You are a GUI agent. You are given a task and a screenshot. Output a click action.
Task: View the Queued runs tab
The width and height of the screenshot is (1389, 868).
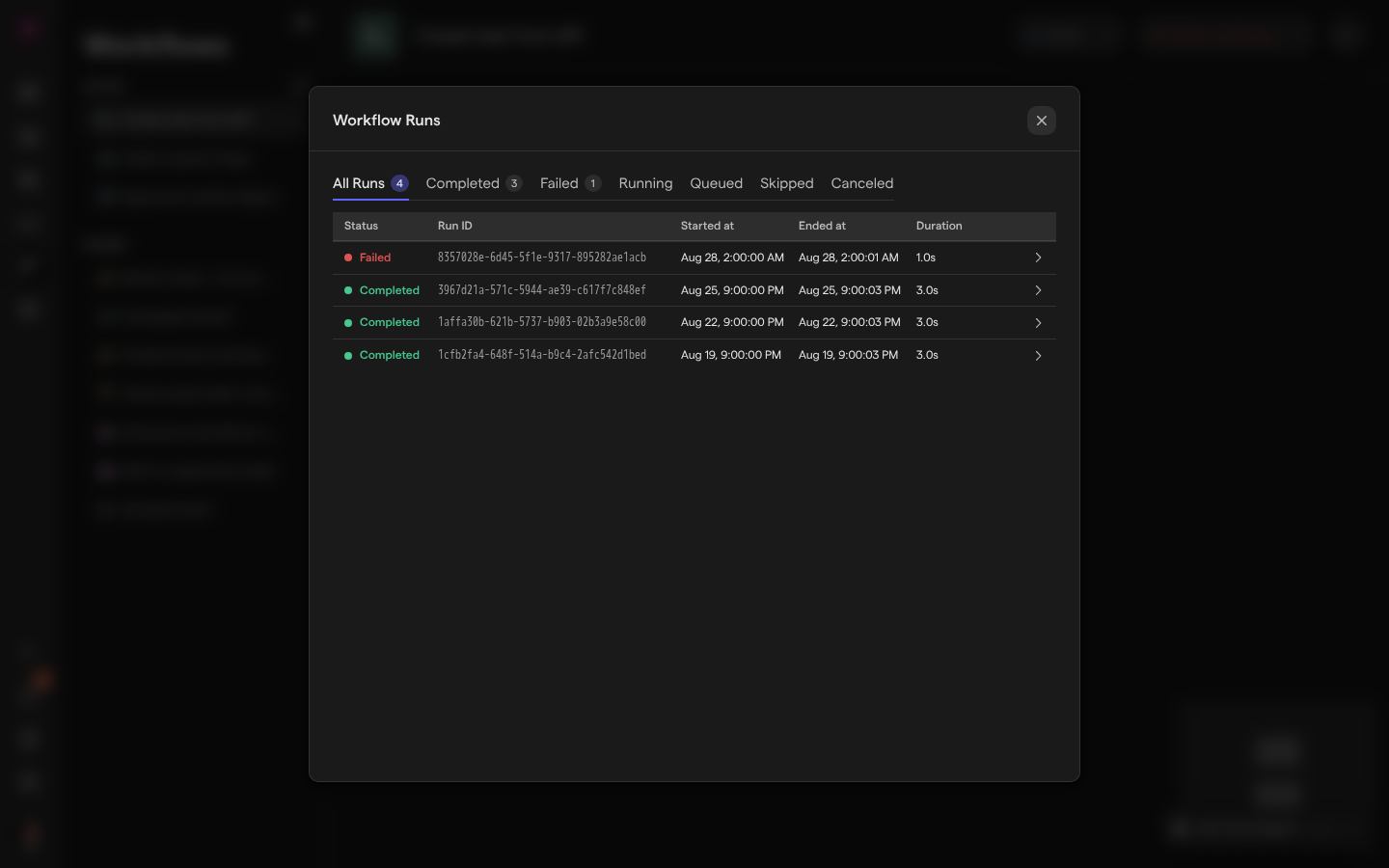click(x=716, y=183)
